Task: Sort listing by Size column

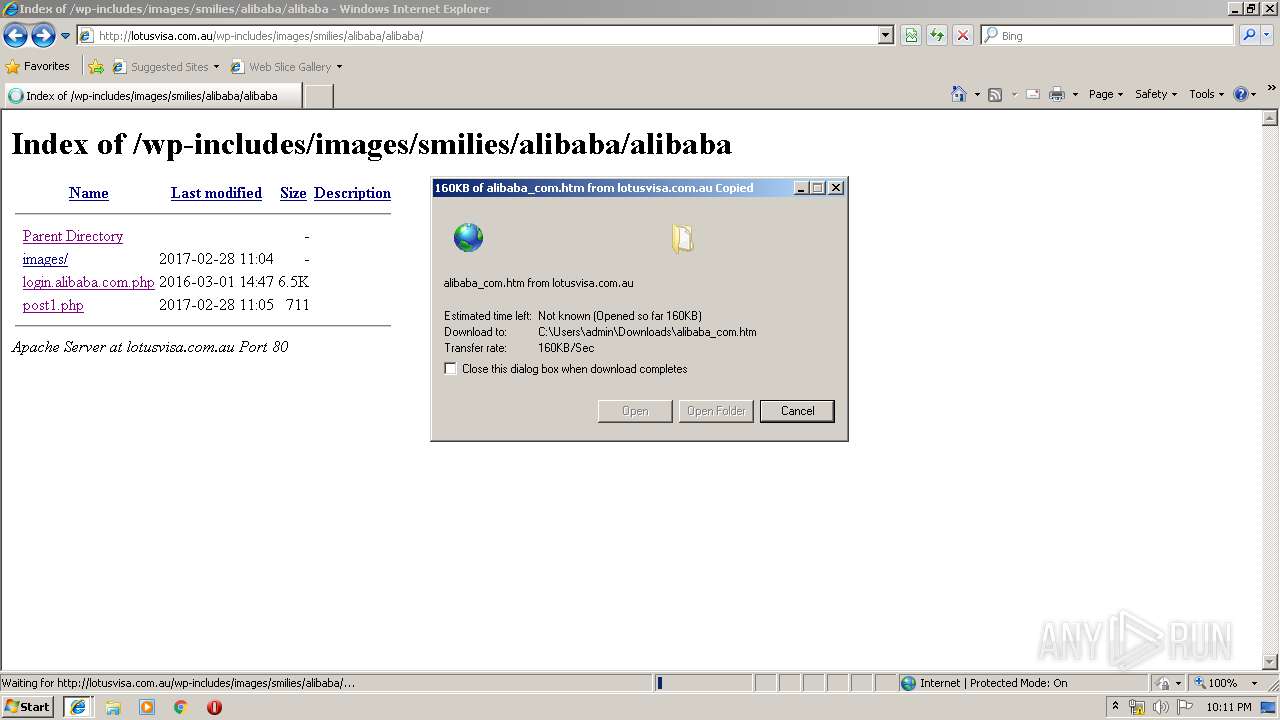Action: coord(293,193)
